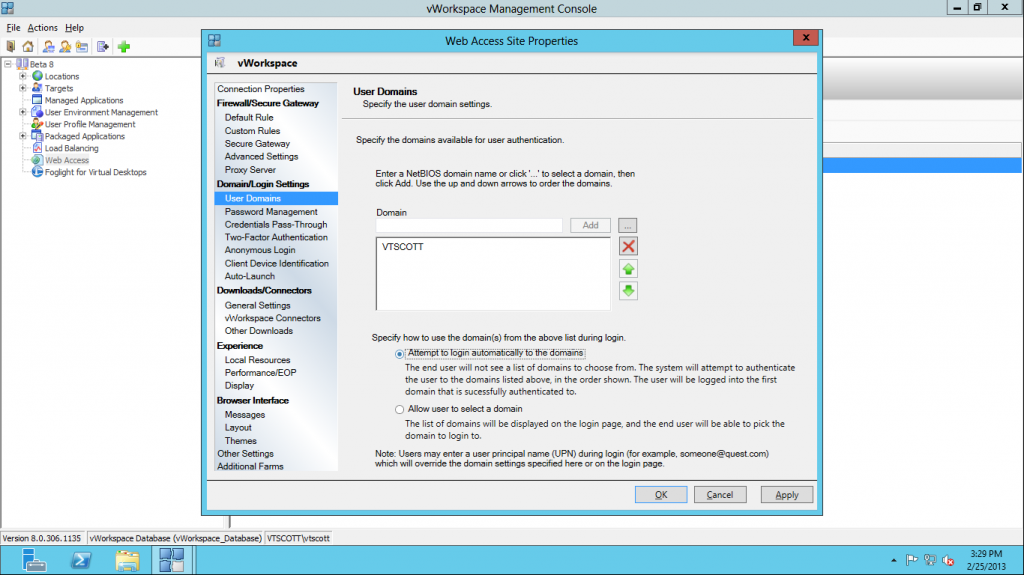The width and height of the screenshot is (1024, 575).
Task: Click the padlock card toolbar icon
Action: 82,46
